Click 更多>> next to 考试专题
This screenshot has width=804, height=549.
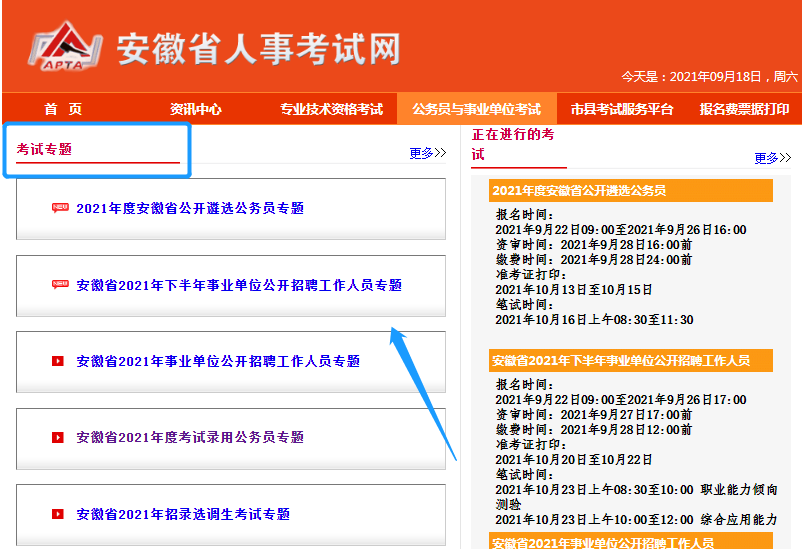click(428, 153)
